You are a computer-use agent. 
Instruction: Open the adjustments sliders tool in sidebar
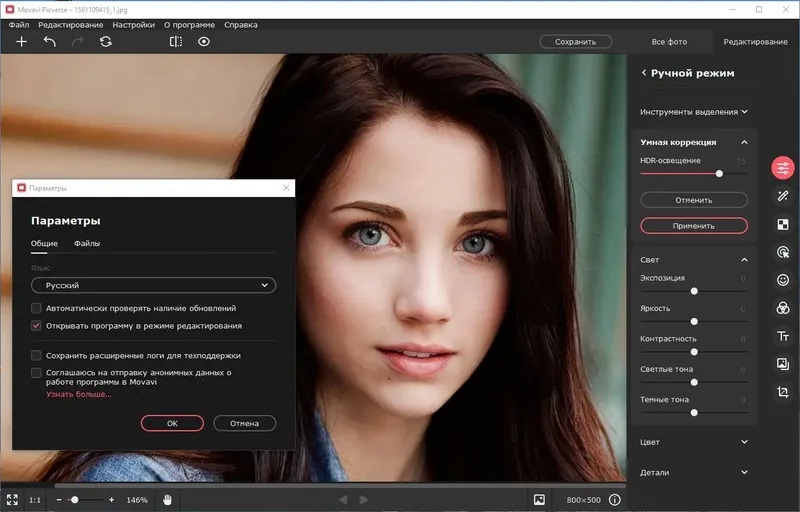coord(783,168)
